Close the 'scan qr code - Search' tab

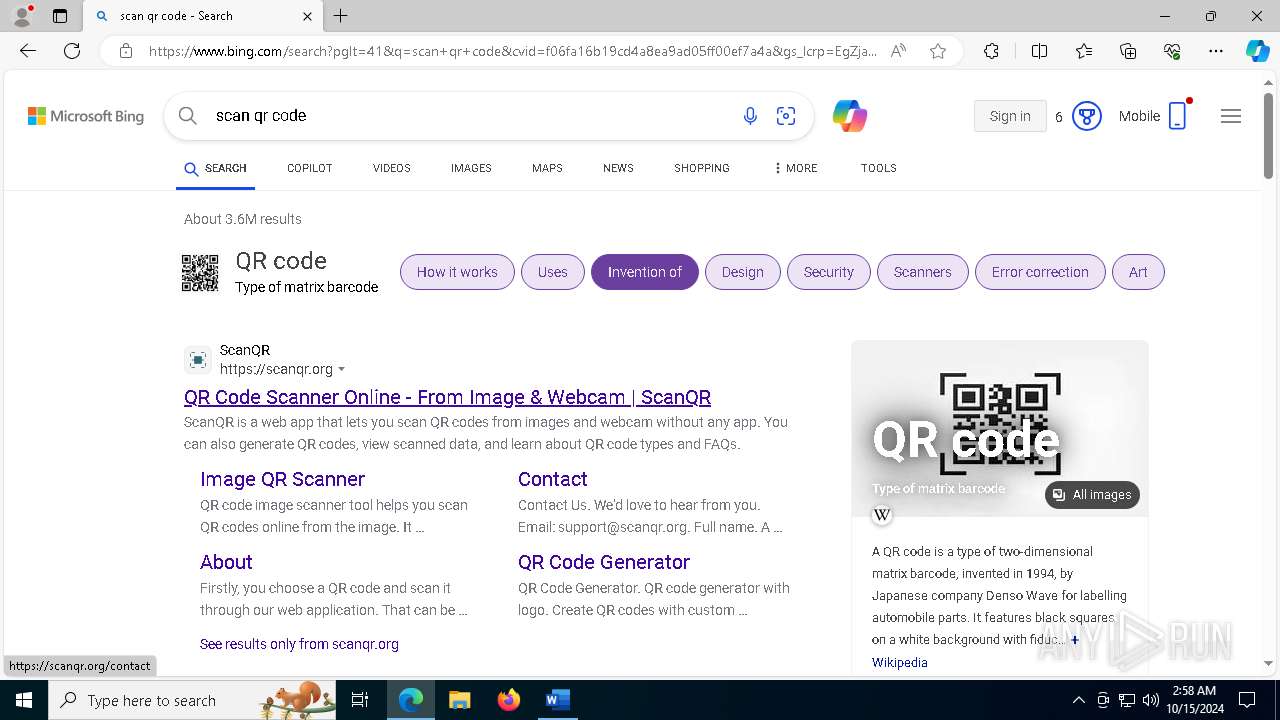pyautogui.click(x=307, y=16)
